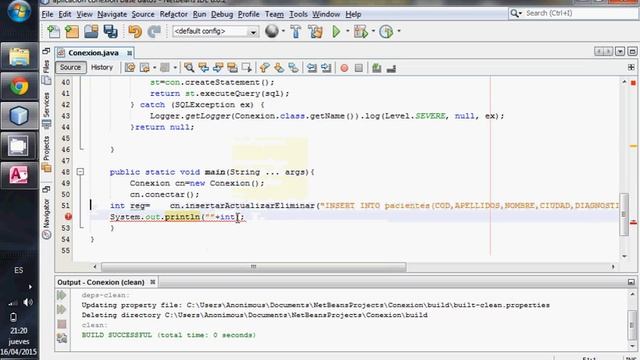Start Macro Recording red circle
640x360 pixels.
(344, 68)
